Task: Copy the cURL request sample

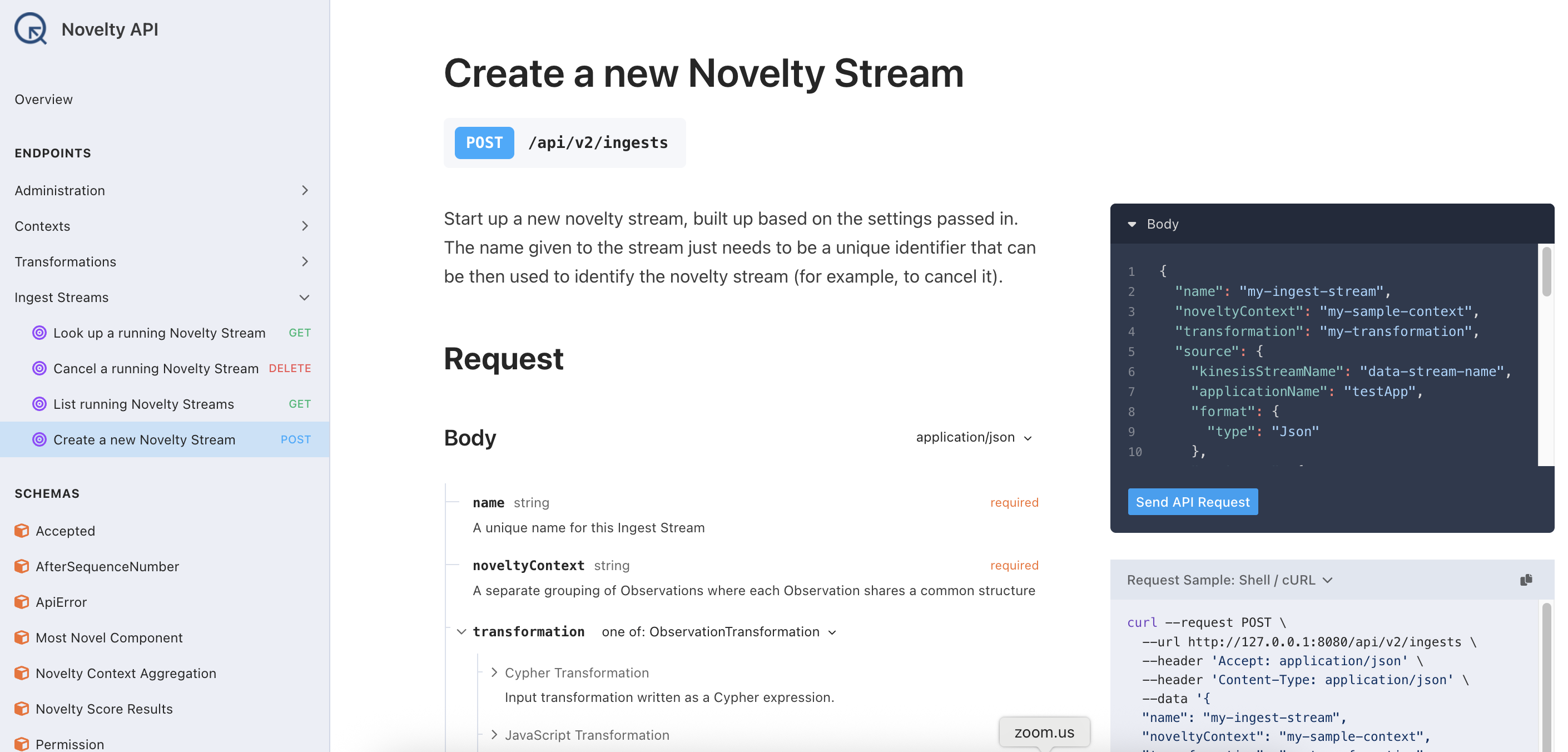Action: pyautogui.click(x=1525, y=580)
